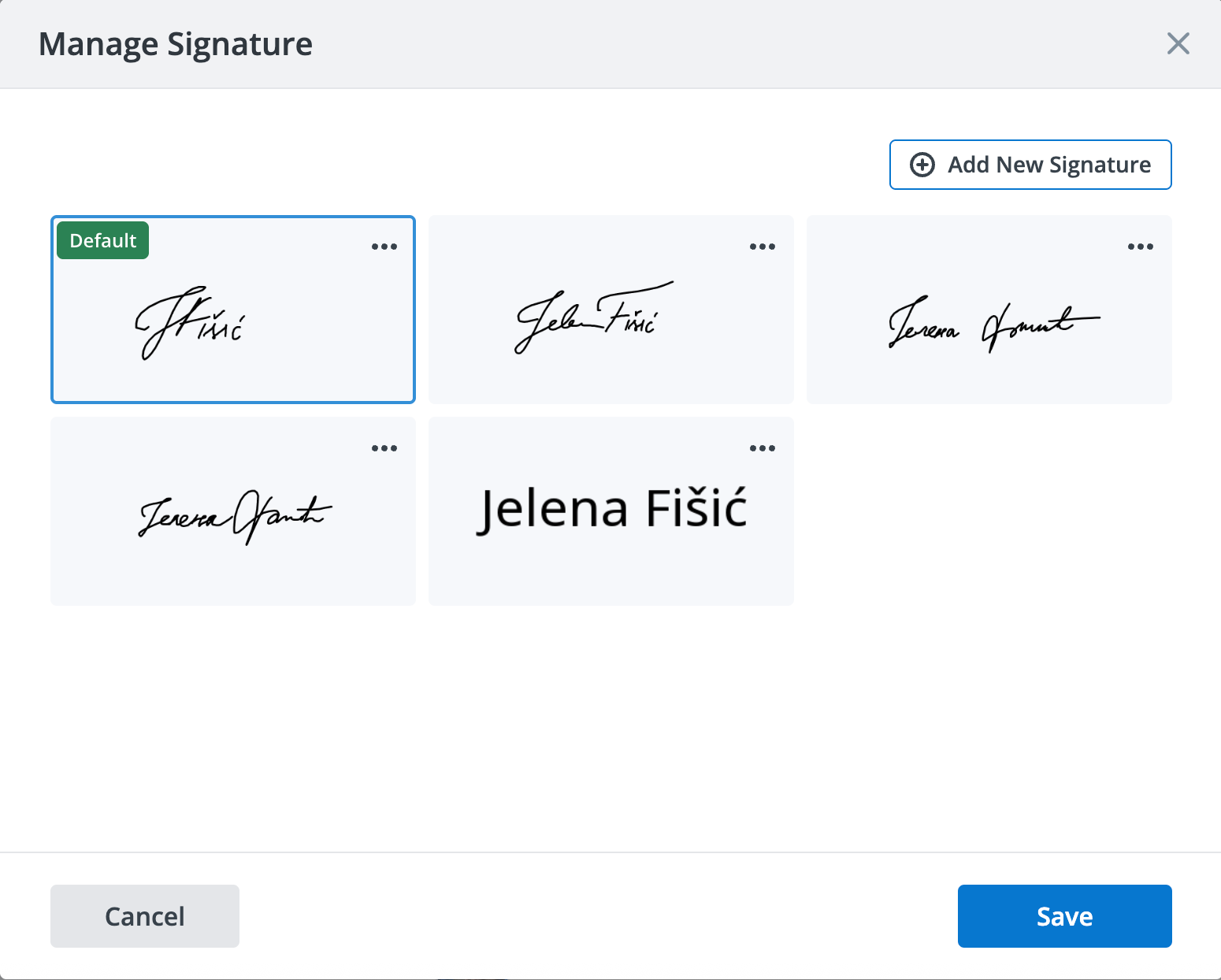Open the actions menu on the second row signature
1221x980 pixels.
click(x=384, y=447)
